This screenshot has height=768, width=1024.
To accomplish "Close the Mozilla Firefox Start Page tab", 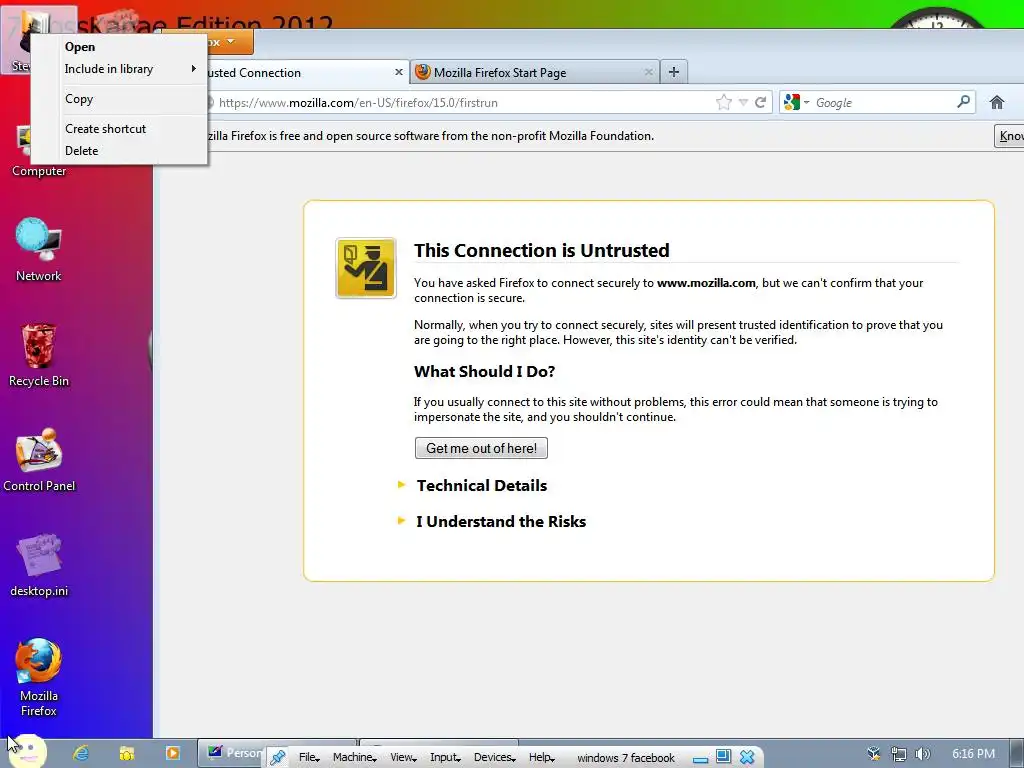I will (x=648, y=72).
